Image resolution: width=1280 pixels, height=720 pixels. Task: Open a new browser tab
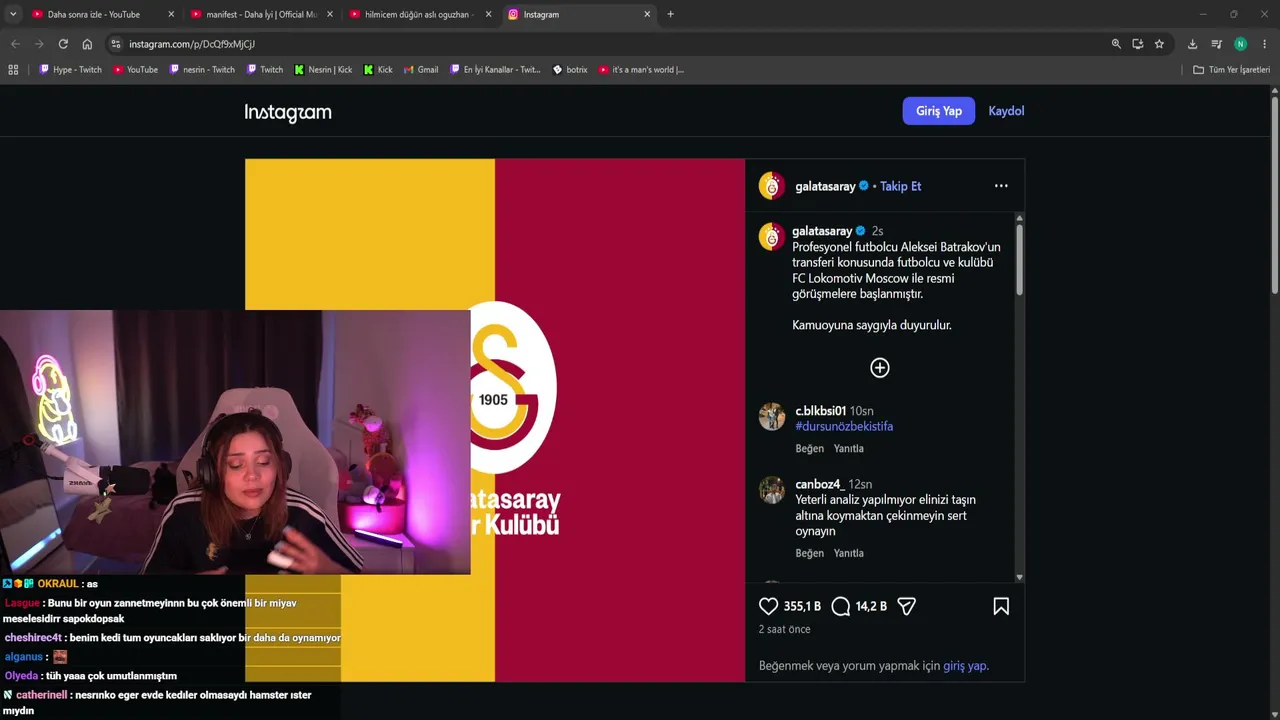[x=670, y=14]
